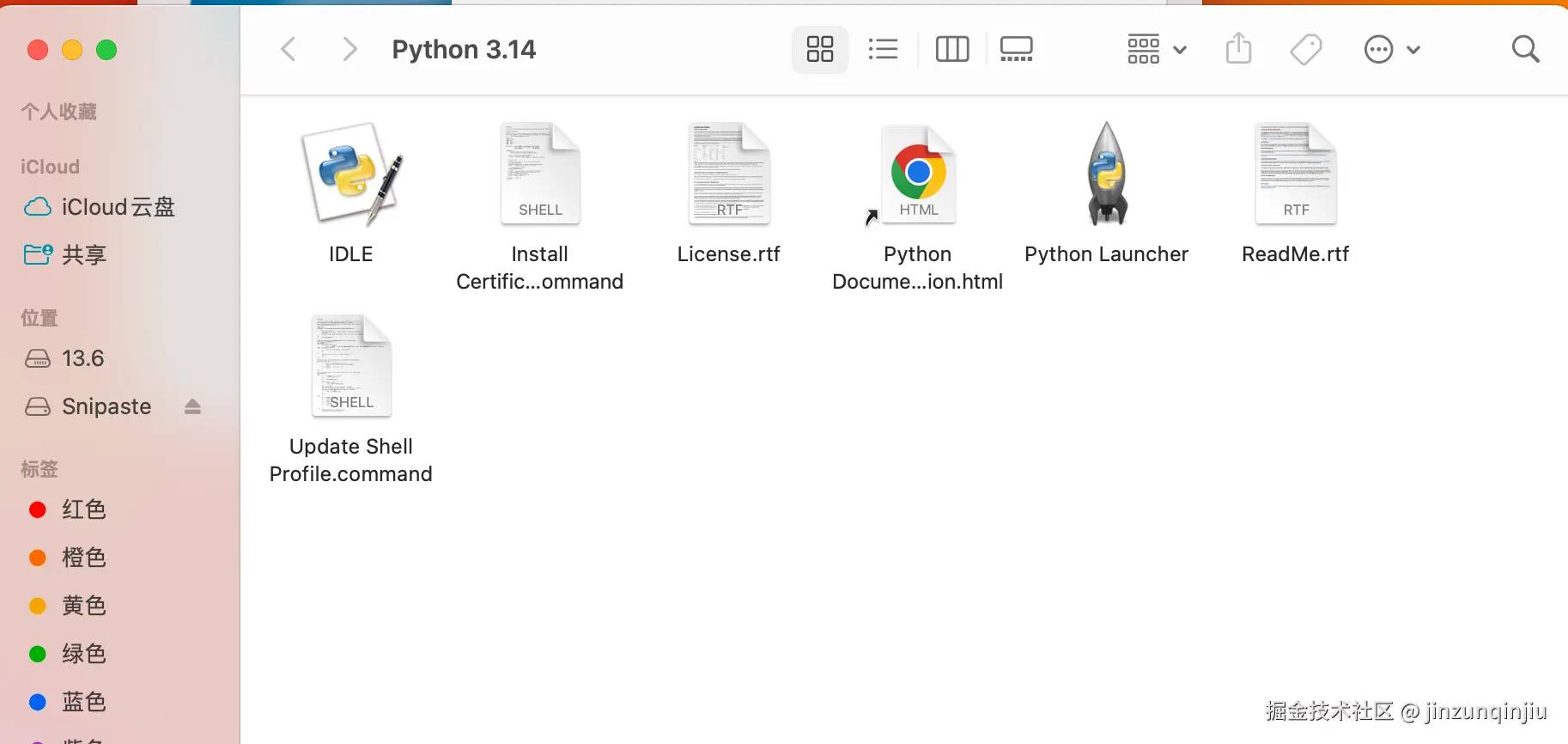Switch to column view

(x=951, y=49)
